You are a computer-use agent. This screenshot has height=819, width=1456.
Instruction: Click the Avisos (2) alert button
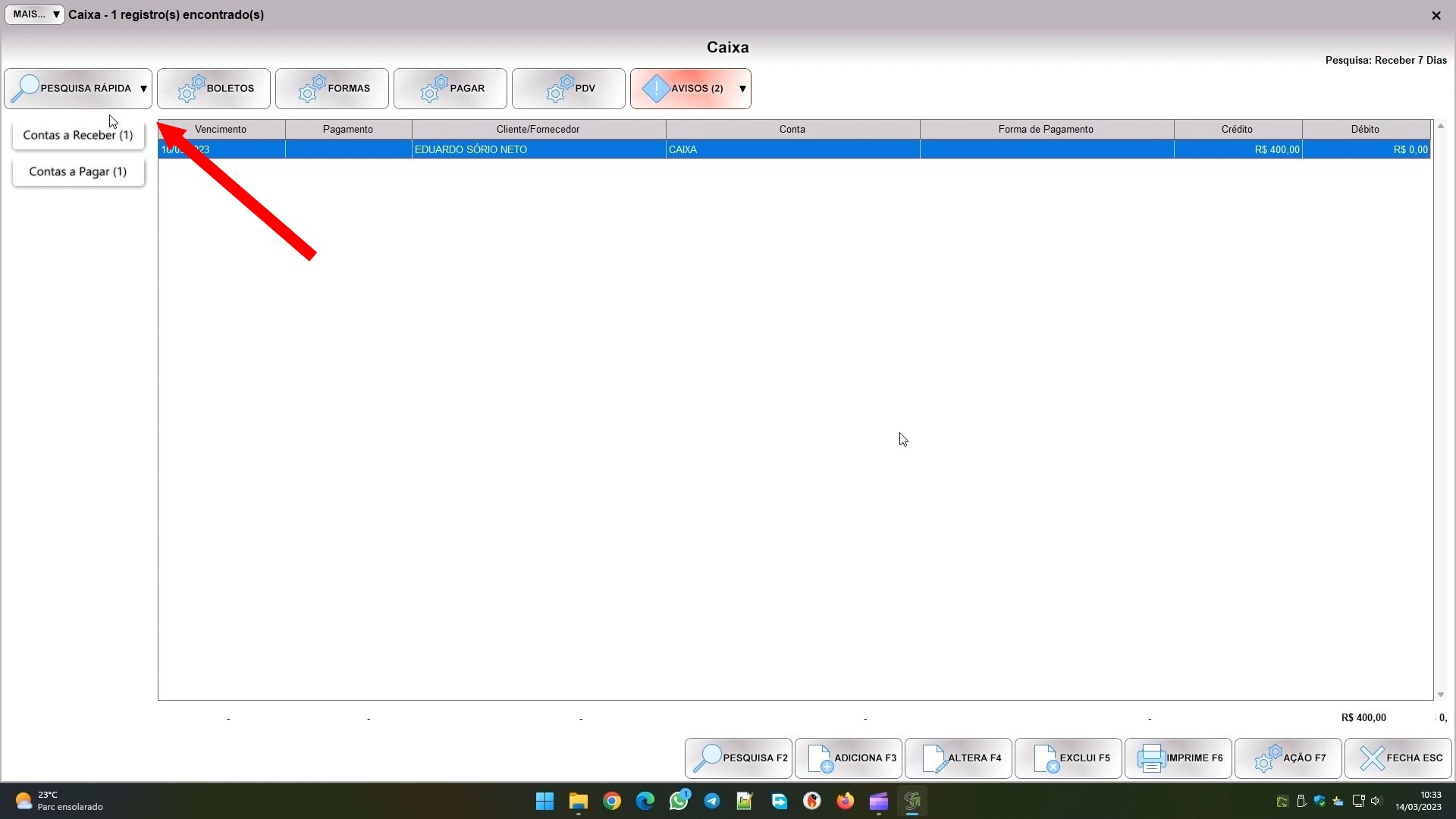tap(682, 89)
